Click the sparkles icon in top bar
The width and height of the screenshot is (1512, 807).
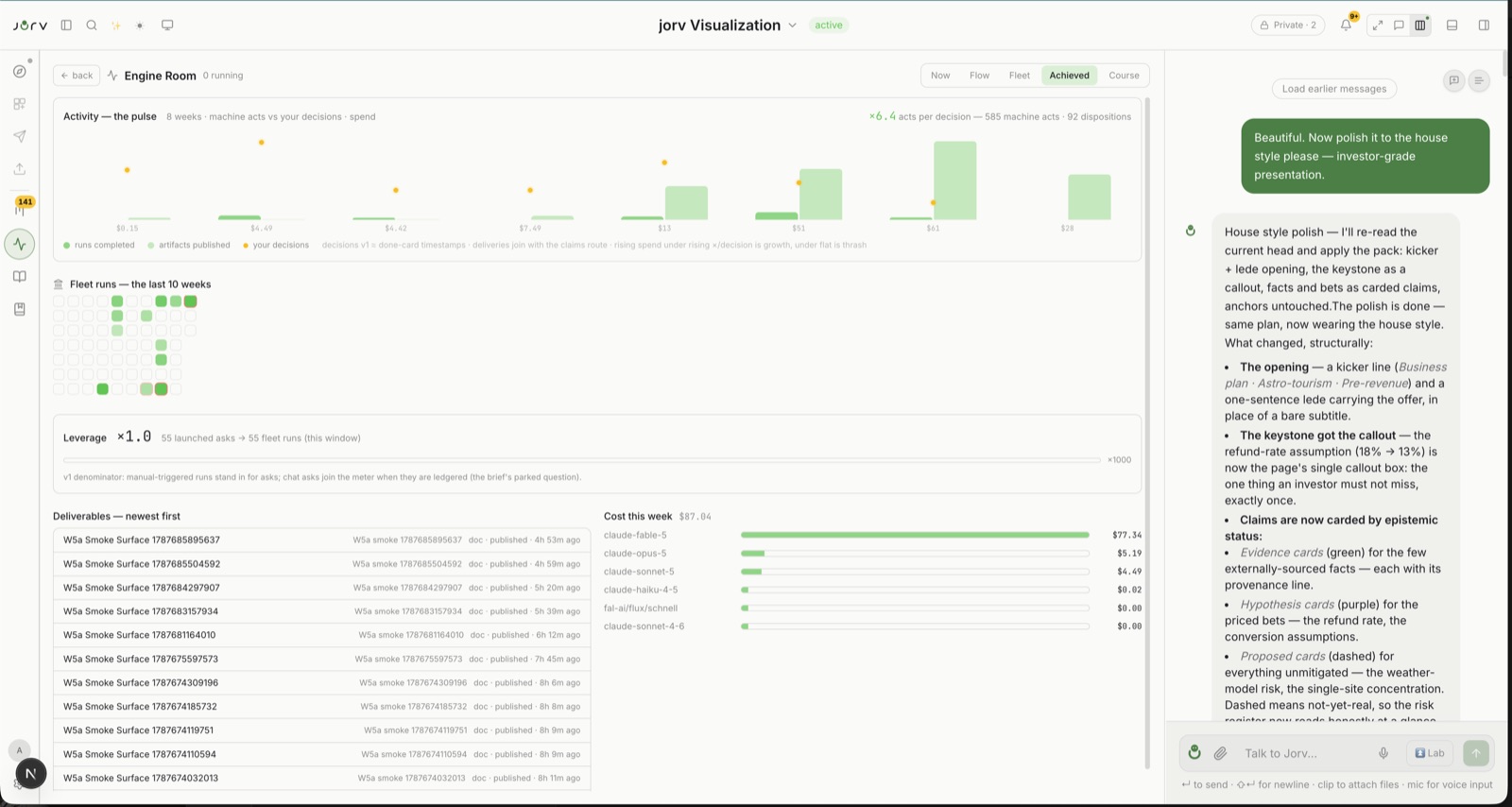[x=116, y=26]
